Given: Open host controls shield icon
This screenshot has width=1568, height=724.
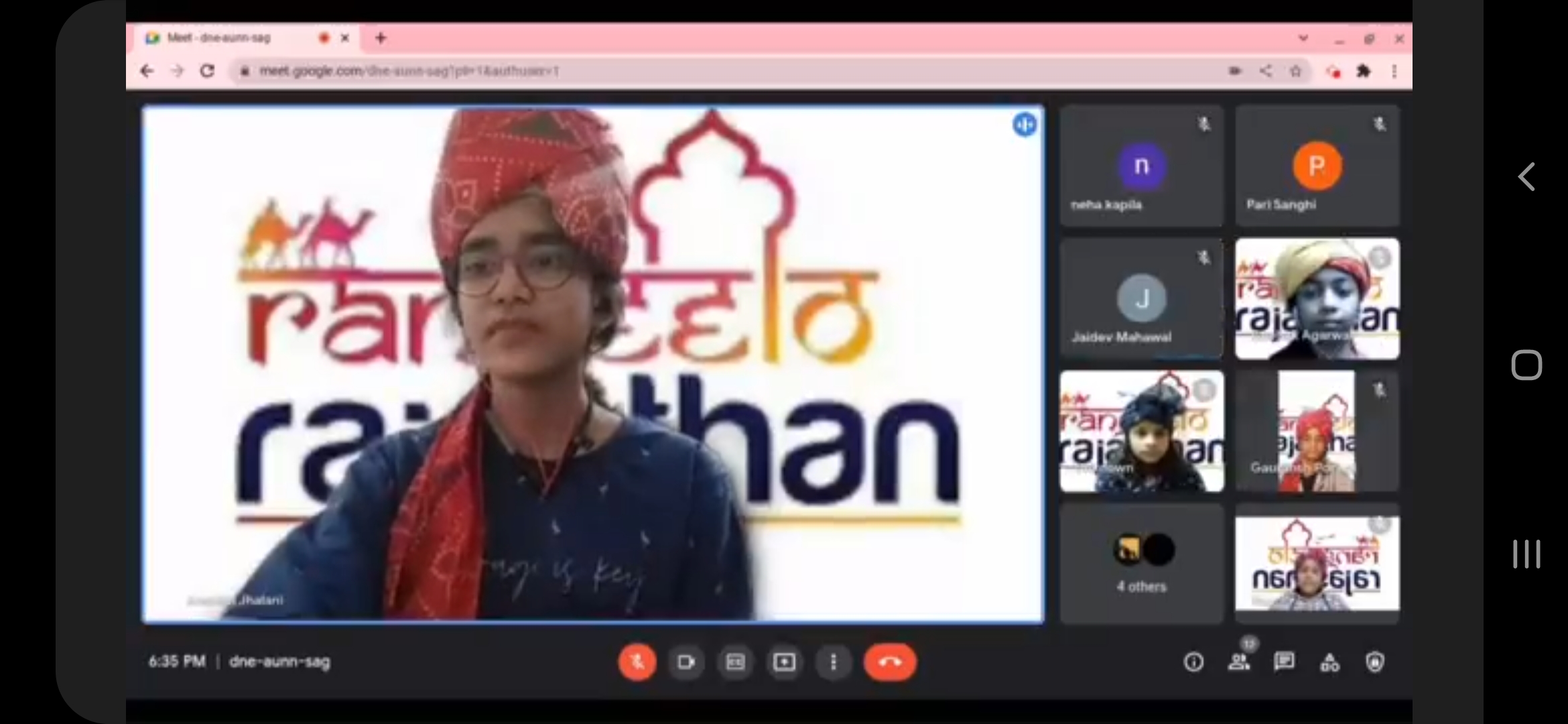Looking at the screenshot, I should (1375, 662).
